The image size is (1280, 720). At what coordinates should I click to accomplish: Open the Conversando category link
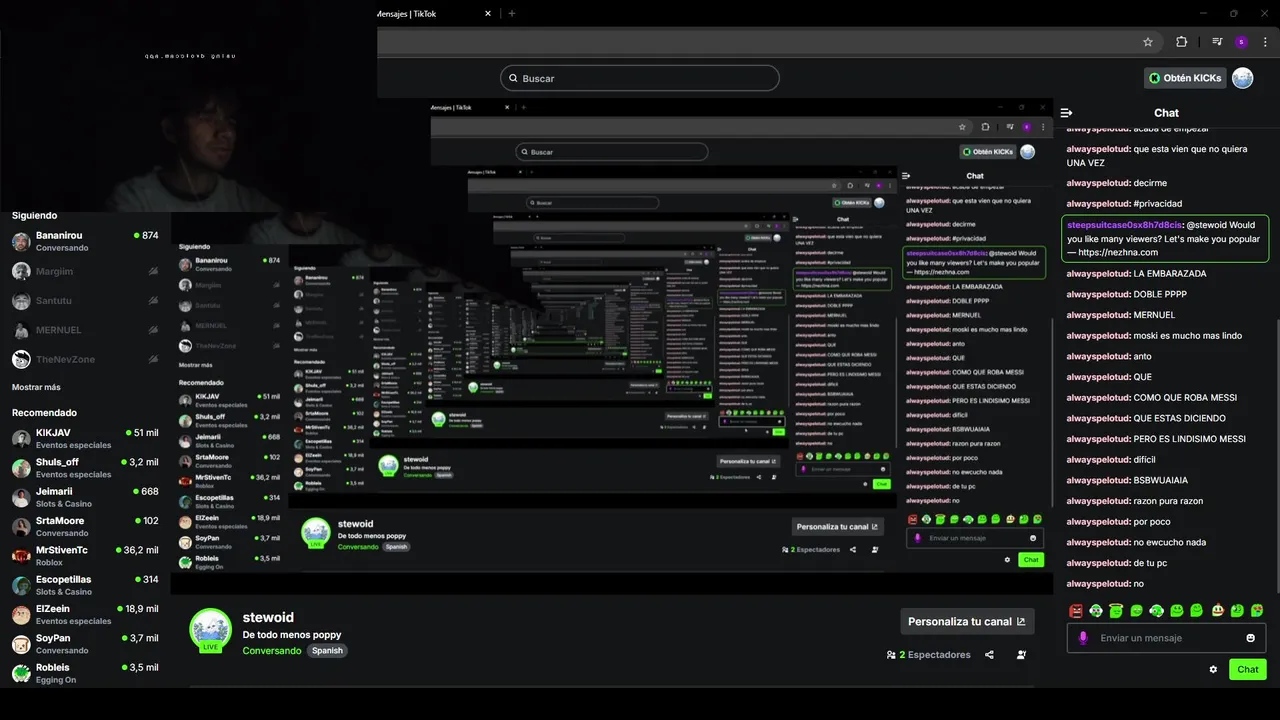272,650
